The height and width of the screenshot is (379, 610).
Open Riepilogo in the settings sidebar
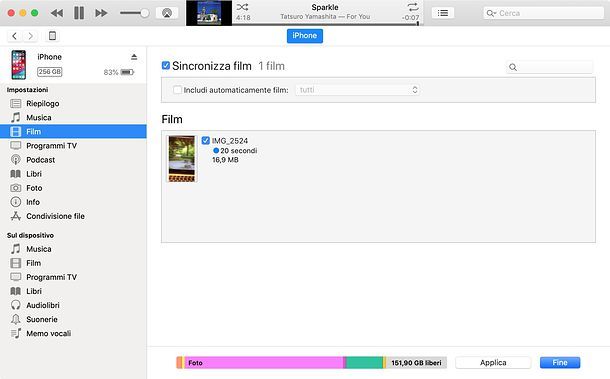(73, 104)
